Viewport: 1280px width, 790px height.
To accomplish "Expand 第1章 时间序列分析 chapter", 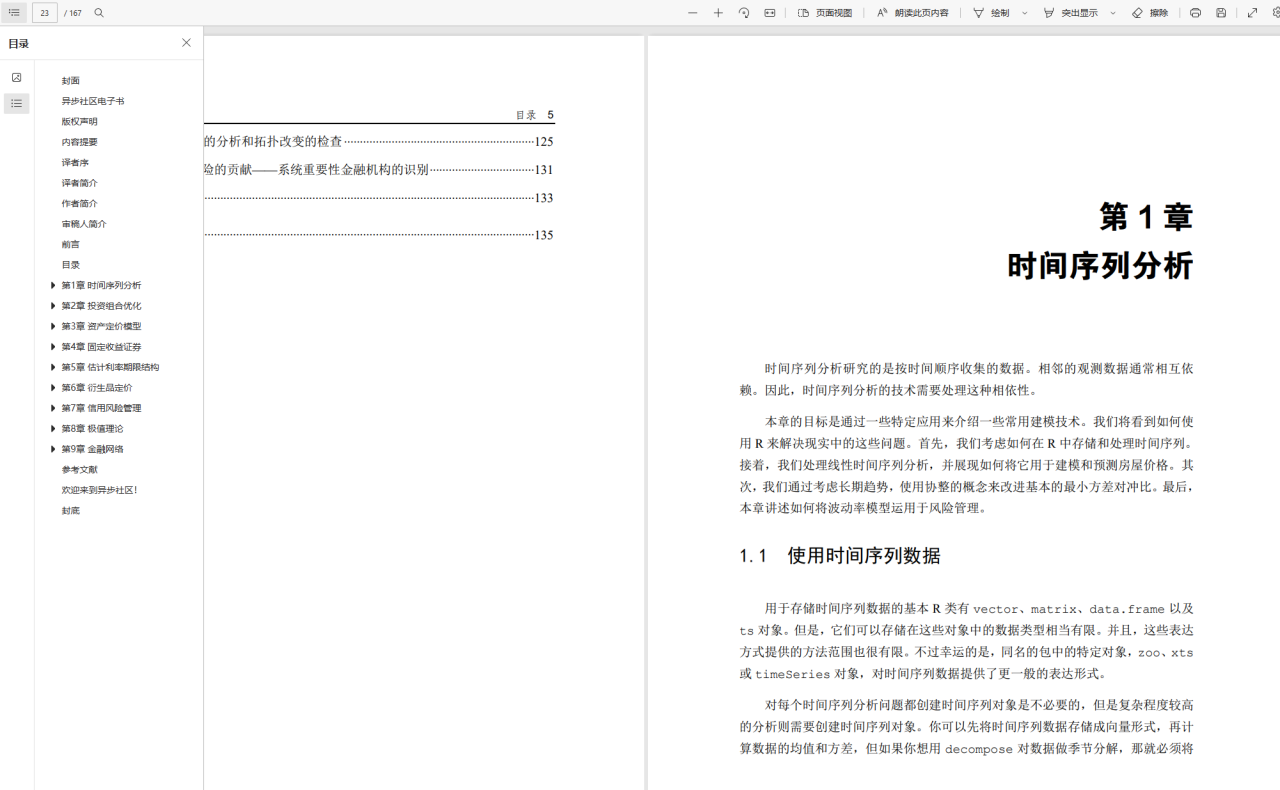I will (x=53, y=285).
